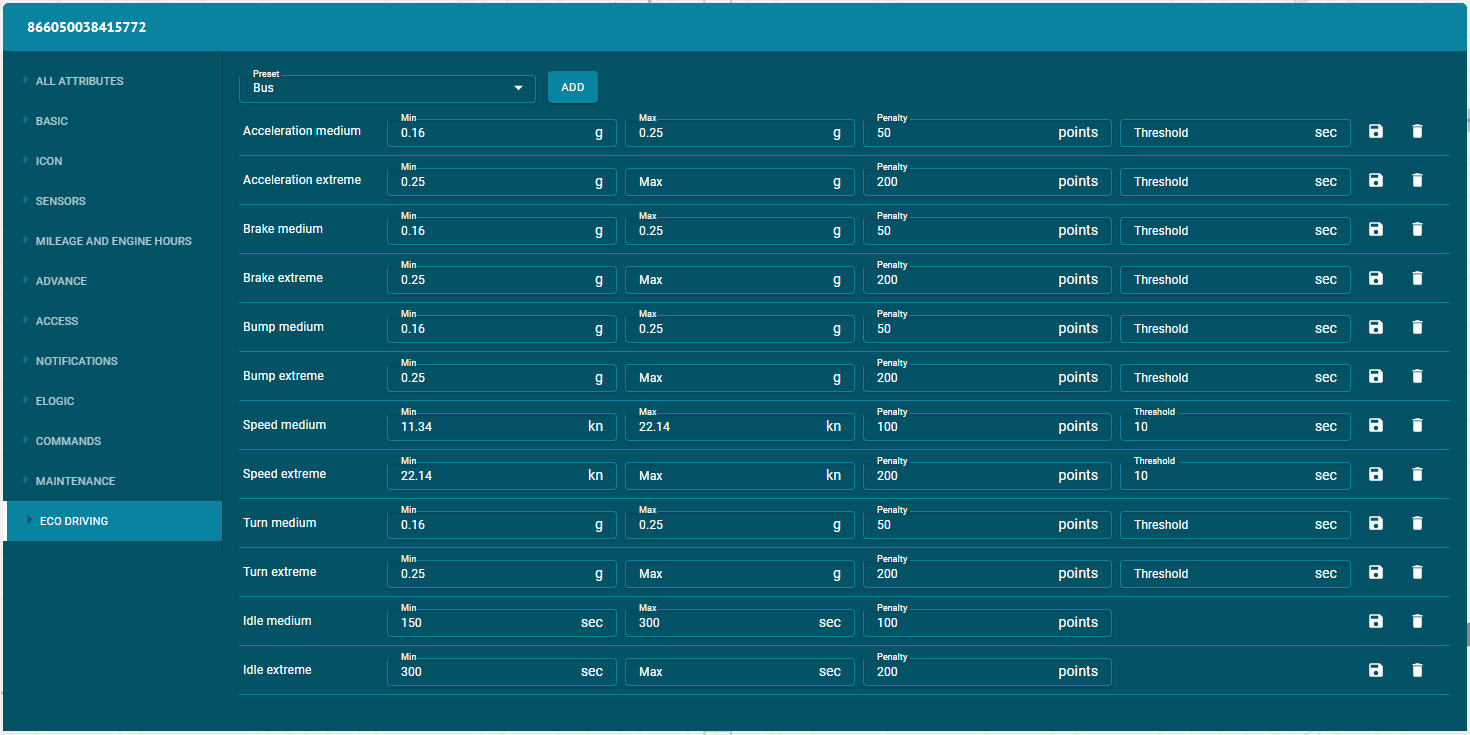Delete the Speed extreme row
The width and height of the screenshot is (1470, 735).
pyautogui.click(x=1417, y=474)
